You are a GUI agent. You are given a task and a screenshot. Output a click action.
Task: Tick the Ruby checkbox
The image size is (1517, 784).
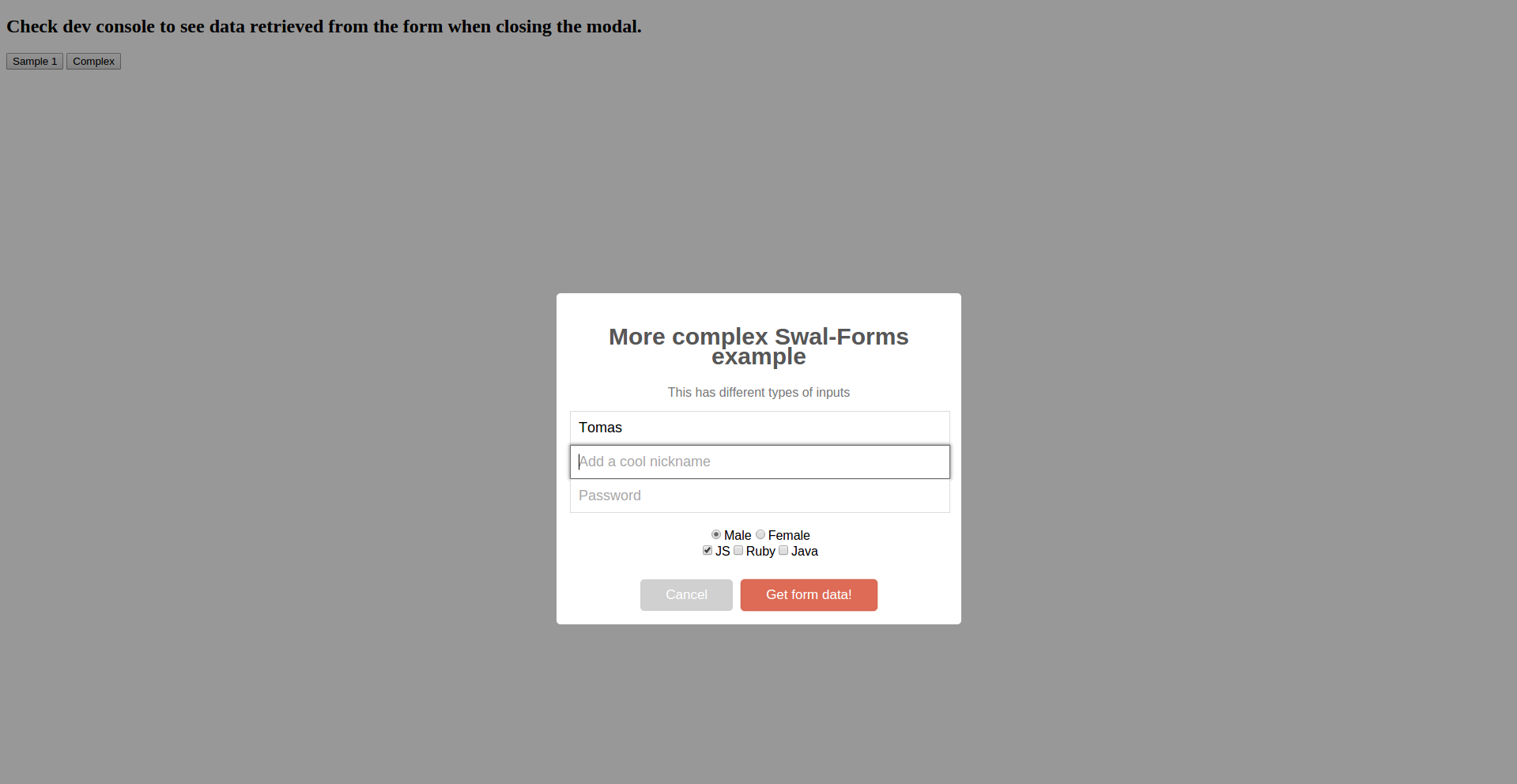pos(738,551)
